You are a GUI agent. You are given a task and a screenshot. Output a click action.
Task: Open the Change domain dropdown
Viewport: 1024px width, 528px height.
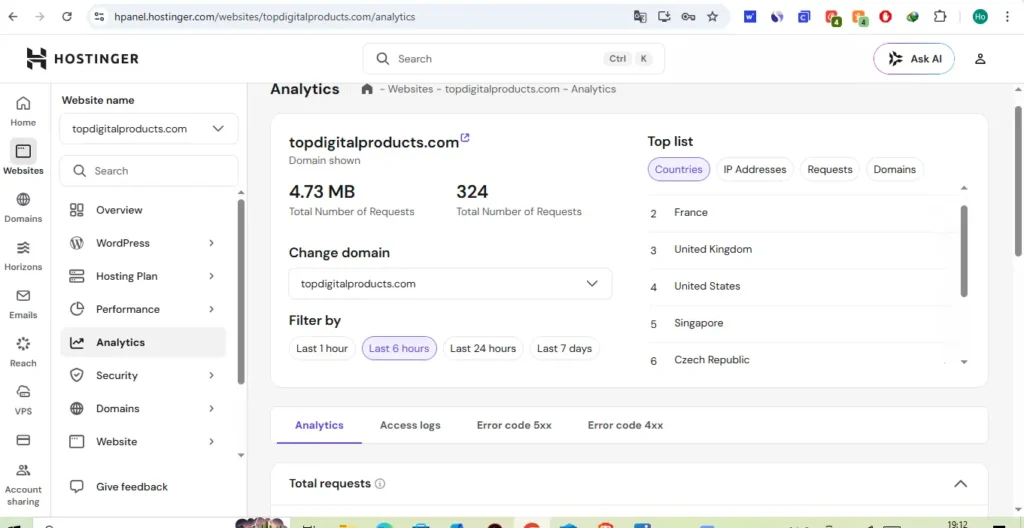point(450,284)
